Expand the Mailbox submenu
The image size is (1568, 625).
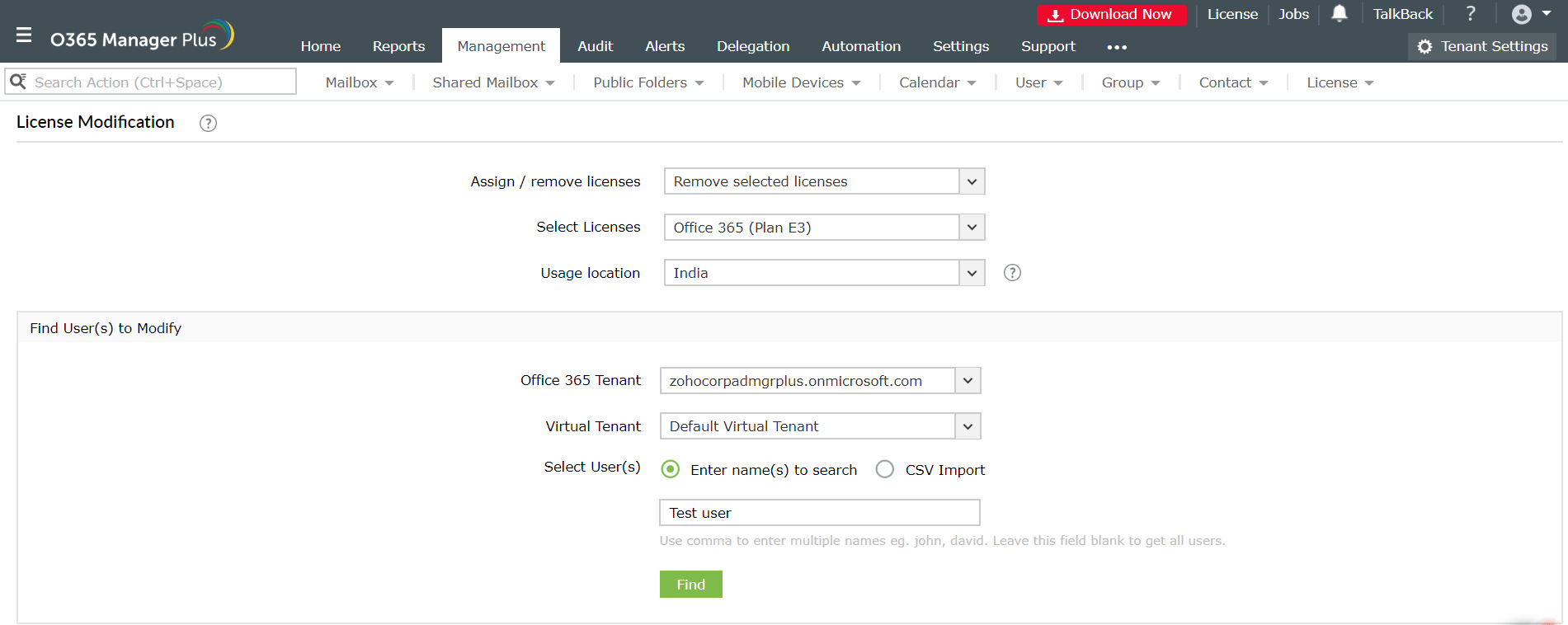pyautogui.click(x=360, y=82)
